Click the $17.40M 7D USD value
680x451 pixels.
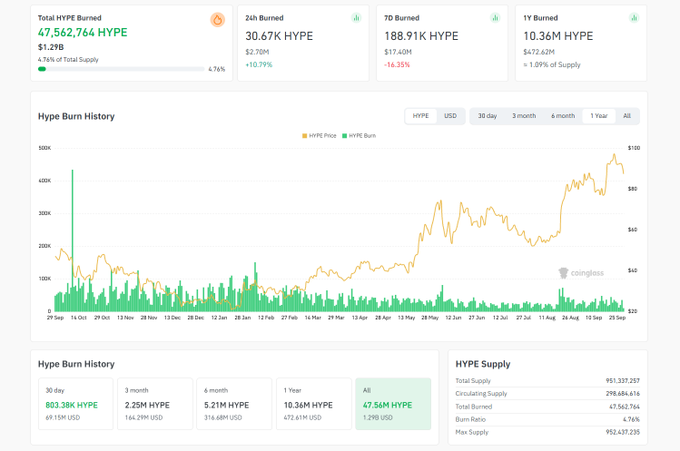click(398, 52)
